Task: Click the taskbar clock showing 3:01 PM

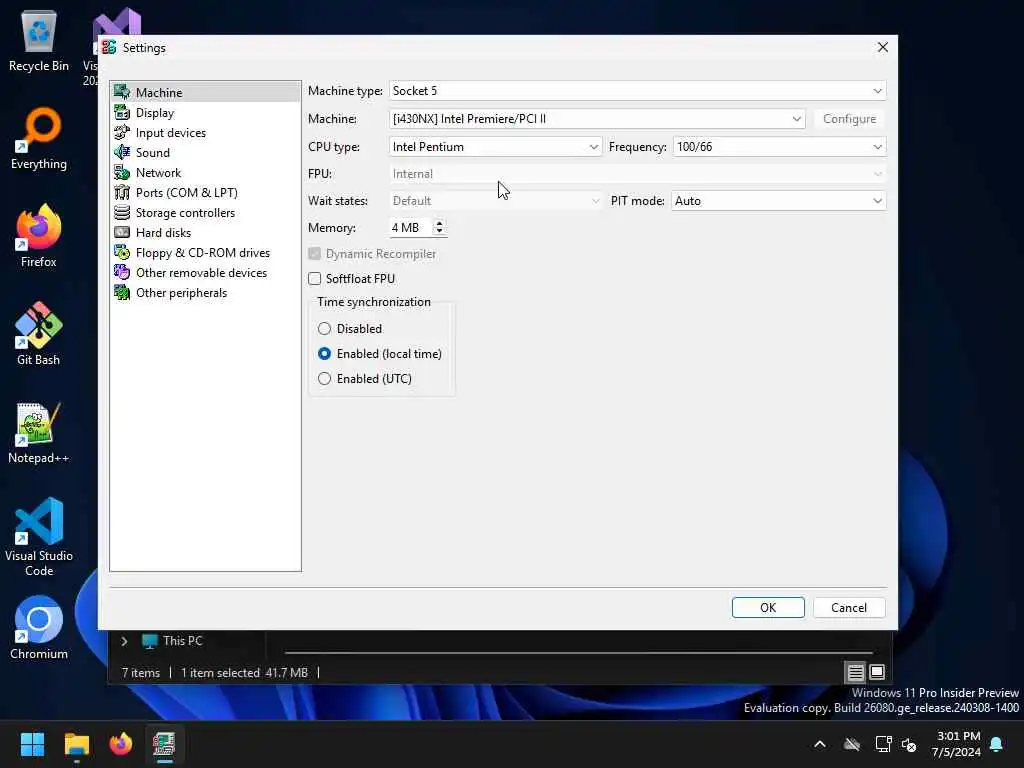Action: [x=957, y=744]
